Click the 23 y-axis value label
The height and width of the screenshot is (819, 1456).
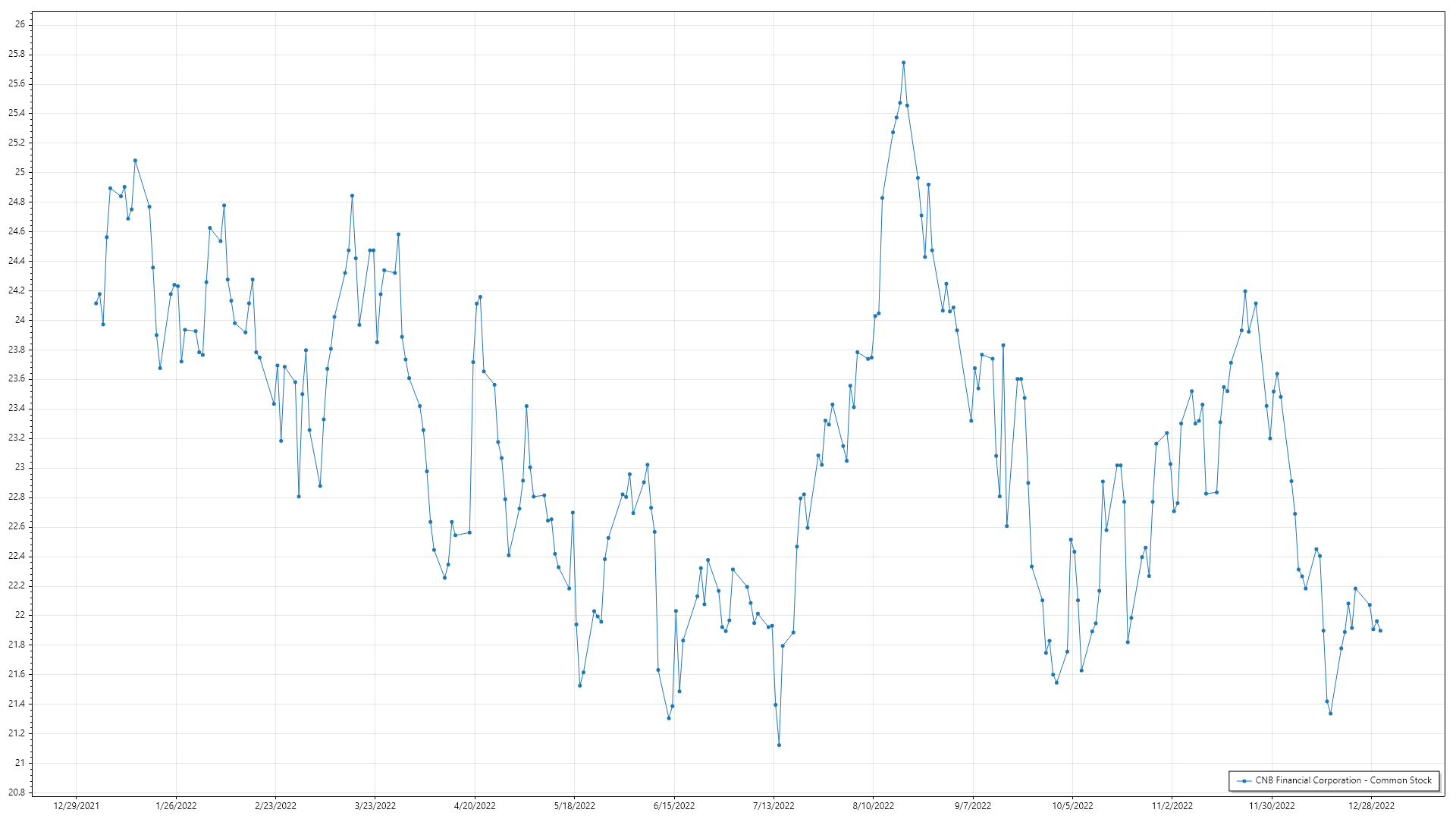[x=20, y=467]
